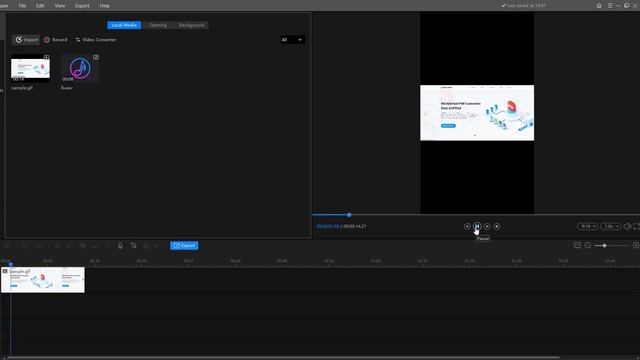Open the aspect ratio dropdown
This screenshot has width=640, height=360.
[588, 227]
